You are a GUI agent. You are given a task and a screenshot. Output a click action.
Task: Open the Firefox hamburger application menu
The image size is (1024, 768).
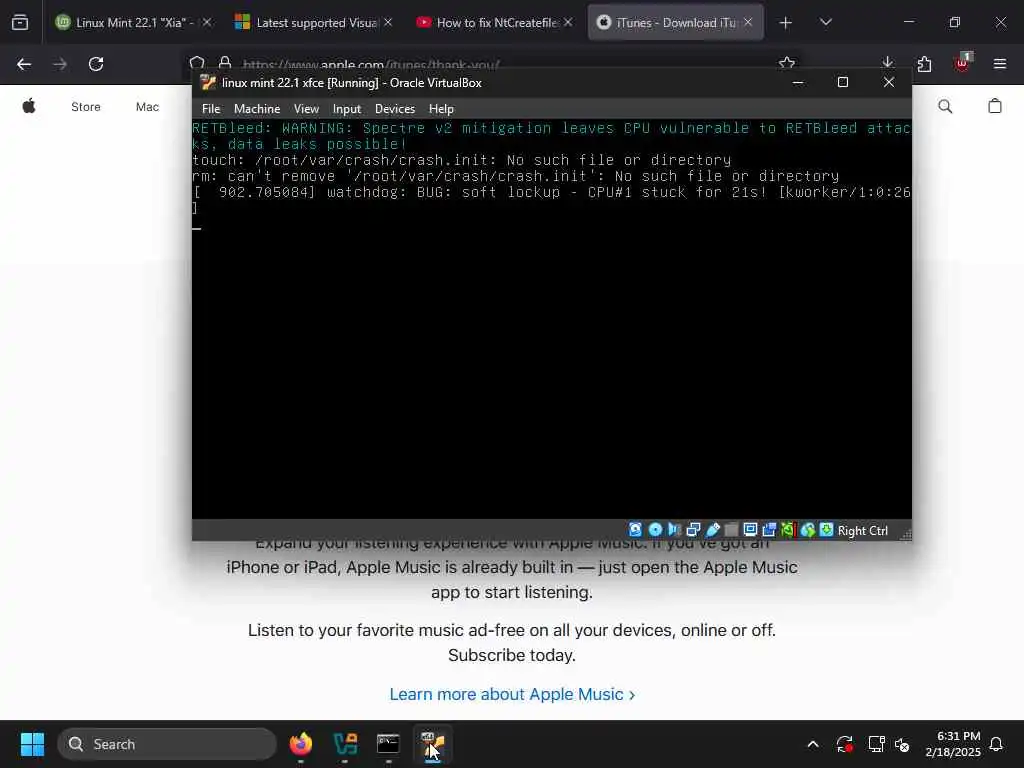tap(999, 64)
